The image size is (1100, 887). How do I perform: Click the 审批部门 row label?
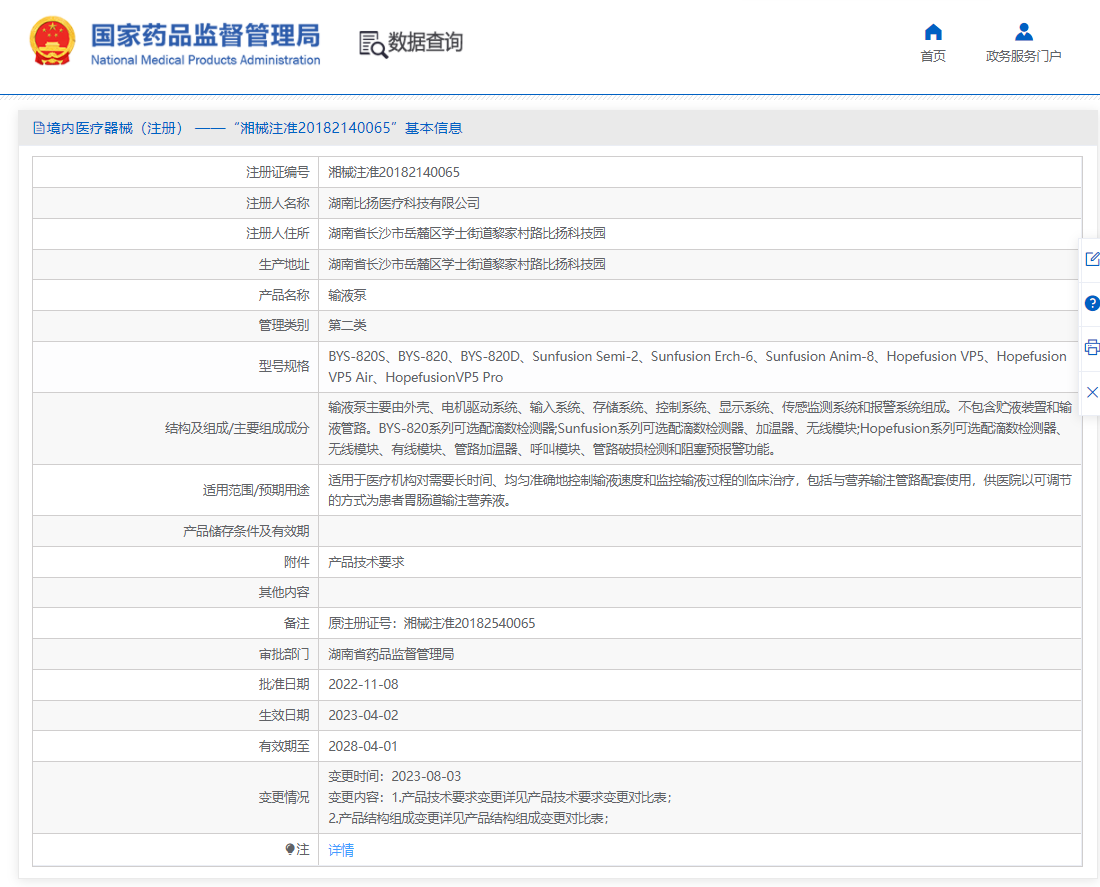(284, 654)
